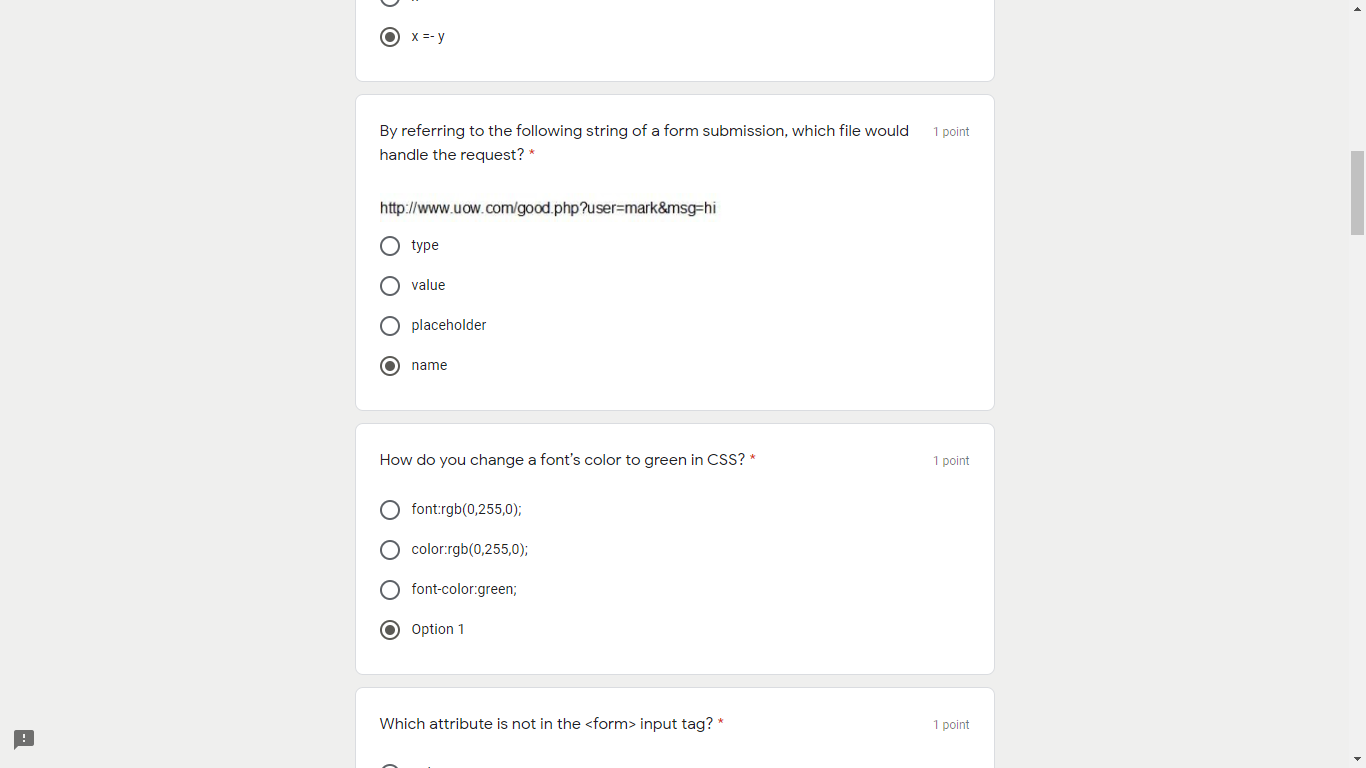Pick 'font:rgb(0,255,0);' as the CSS answer
1366x768 pixels.
390,509
